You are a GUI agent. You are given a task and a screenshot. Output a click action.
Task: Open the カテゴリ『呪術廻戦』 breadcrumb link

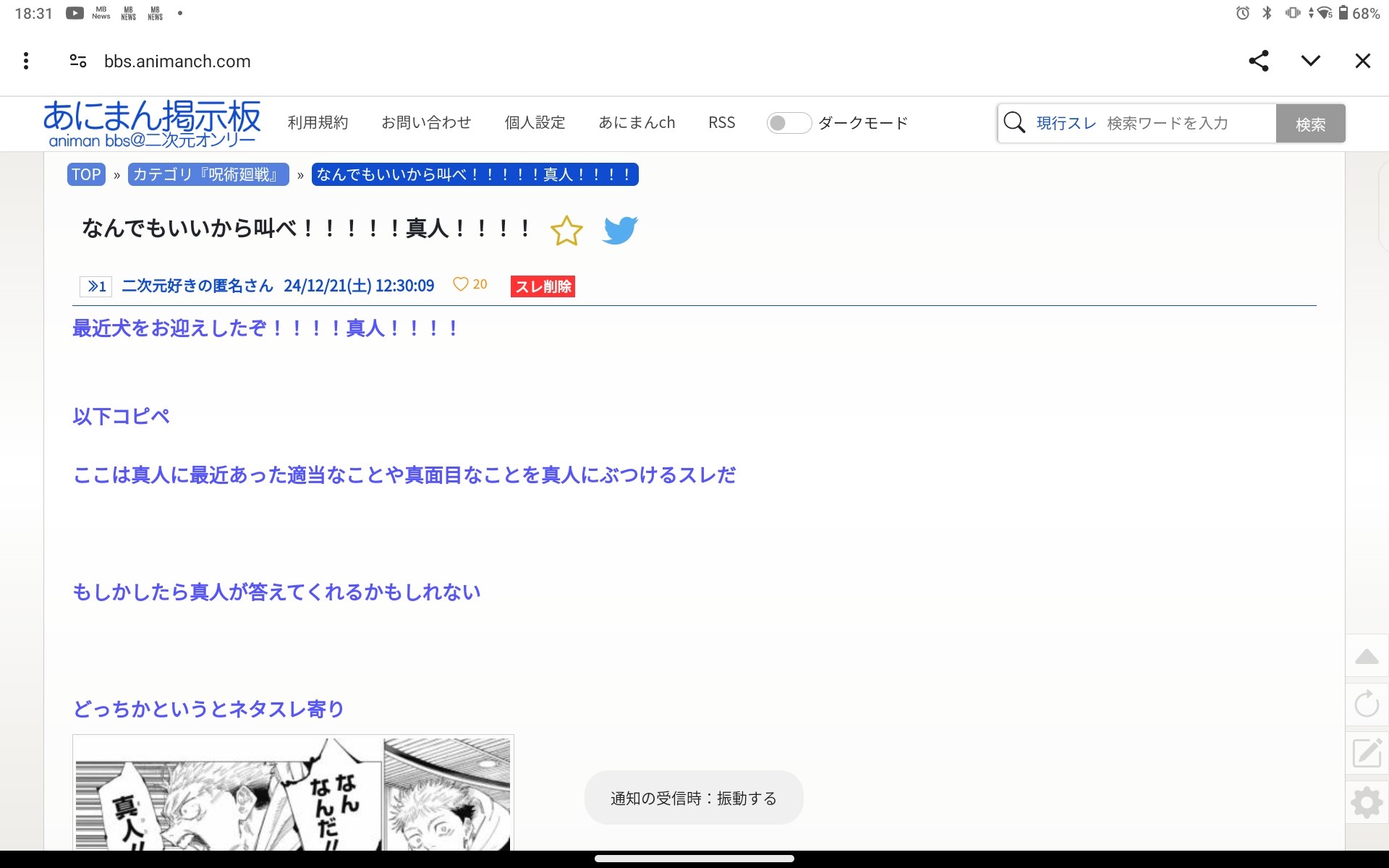(x=208, y=174)
